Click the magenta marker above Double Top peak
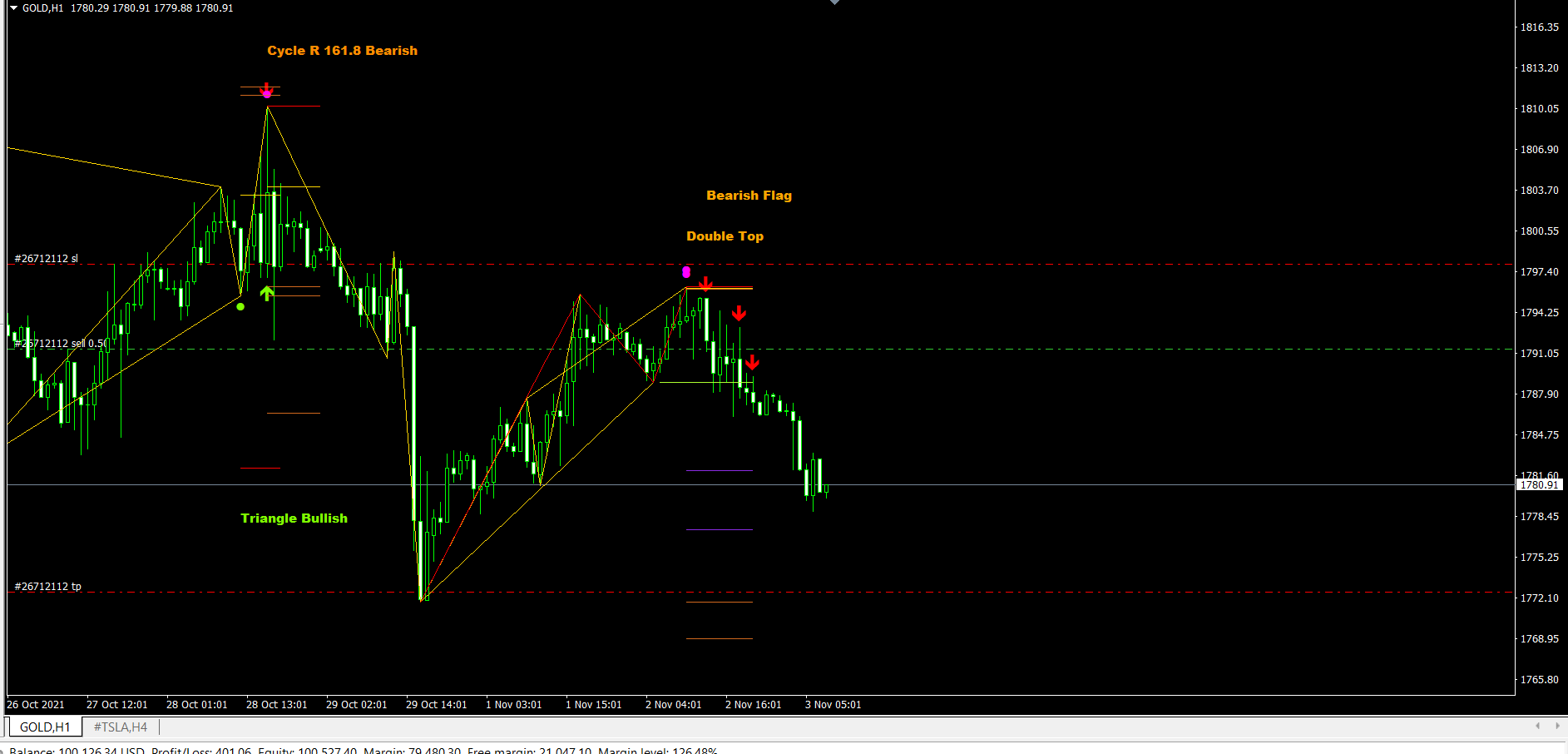 click(x=686, y=272)
